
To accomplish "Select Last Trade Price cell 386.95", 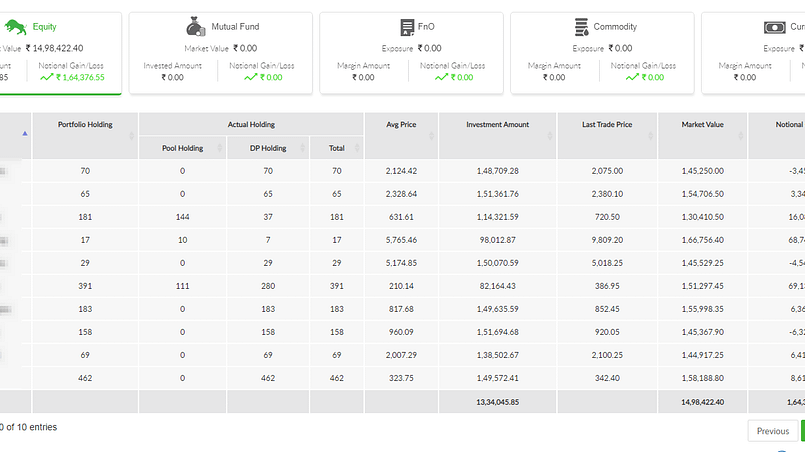I will tap(607, 286).
